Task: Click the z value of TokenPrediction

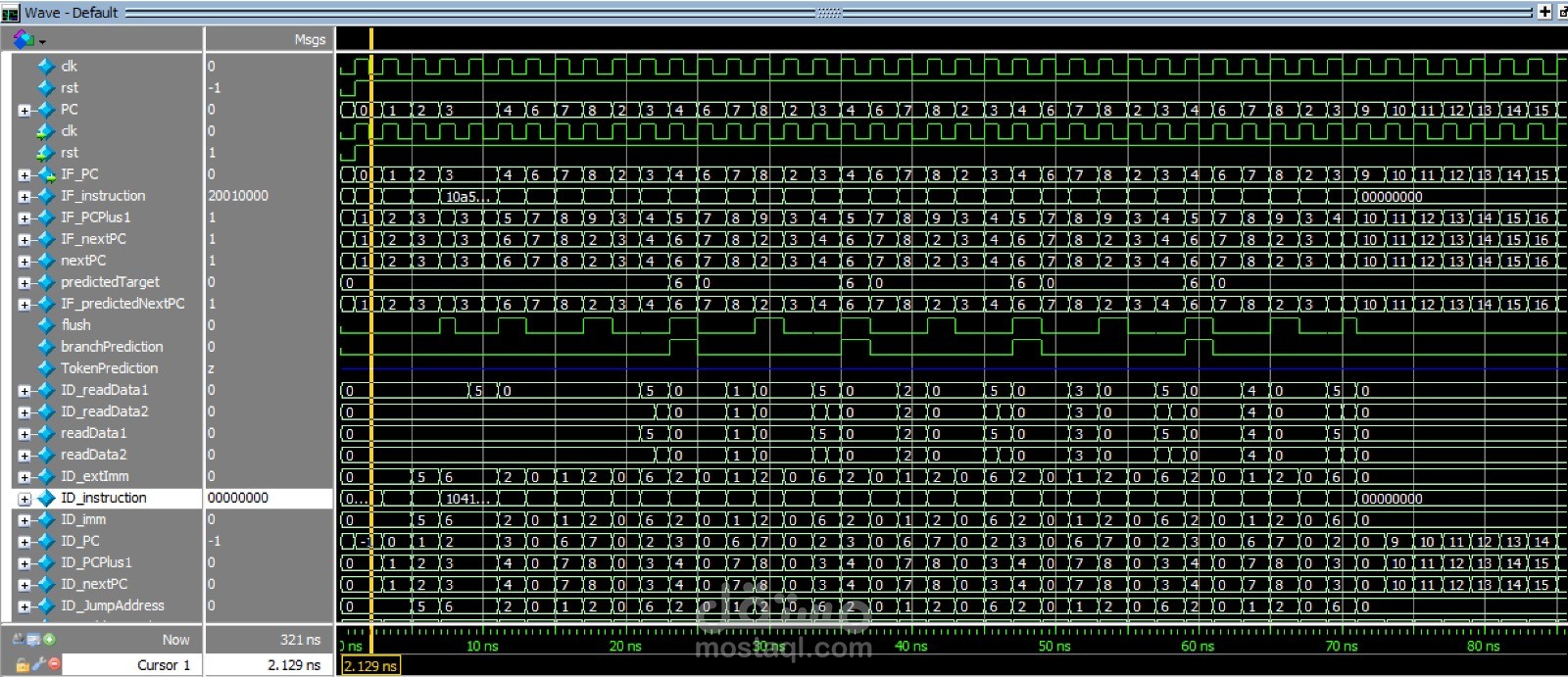Action: coord(211,368)
